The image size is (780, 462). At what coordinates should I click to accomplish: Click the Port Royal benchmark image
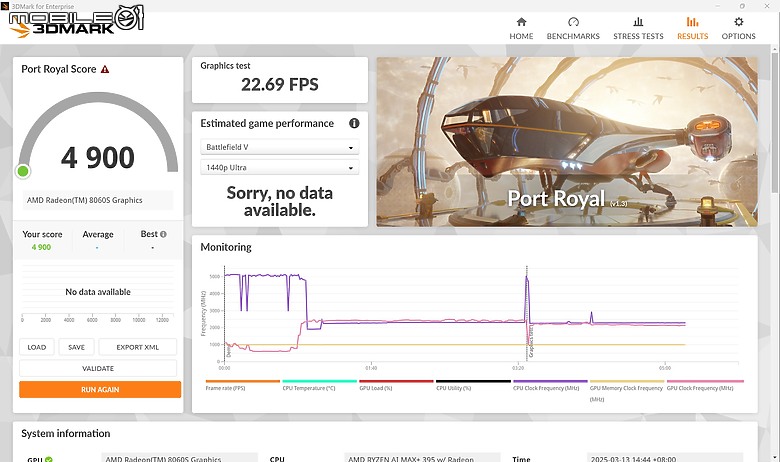pos(567,142)
